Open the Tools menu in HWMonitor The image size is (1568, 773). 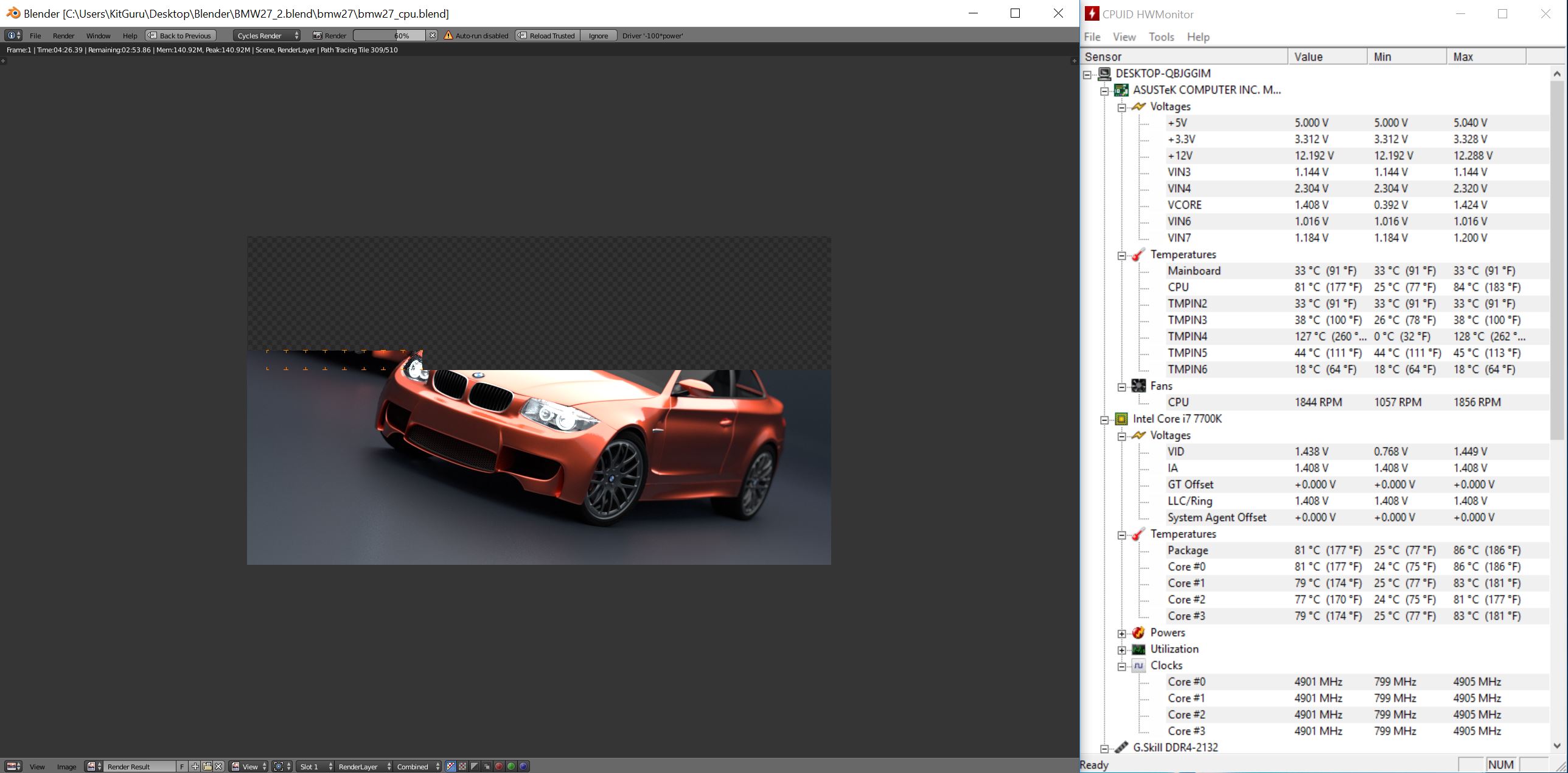(x=1161, y=37)
